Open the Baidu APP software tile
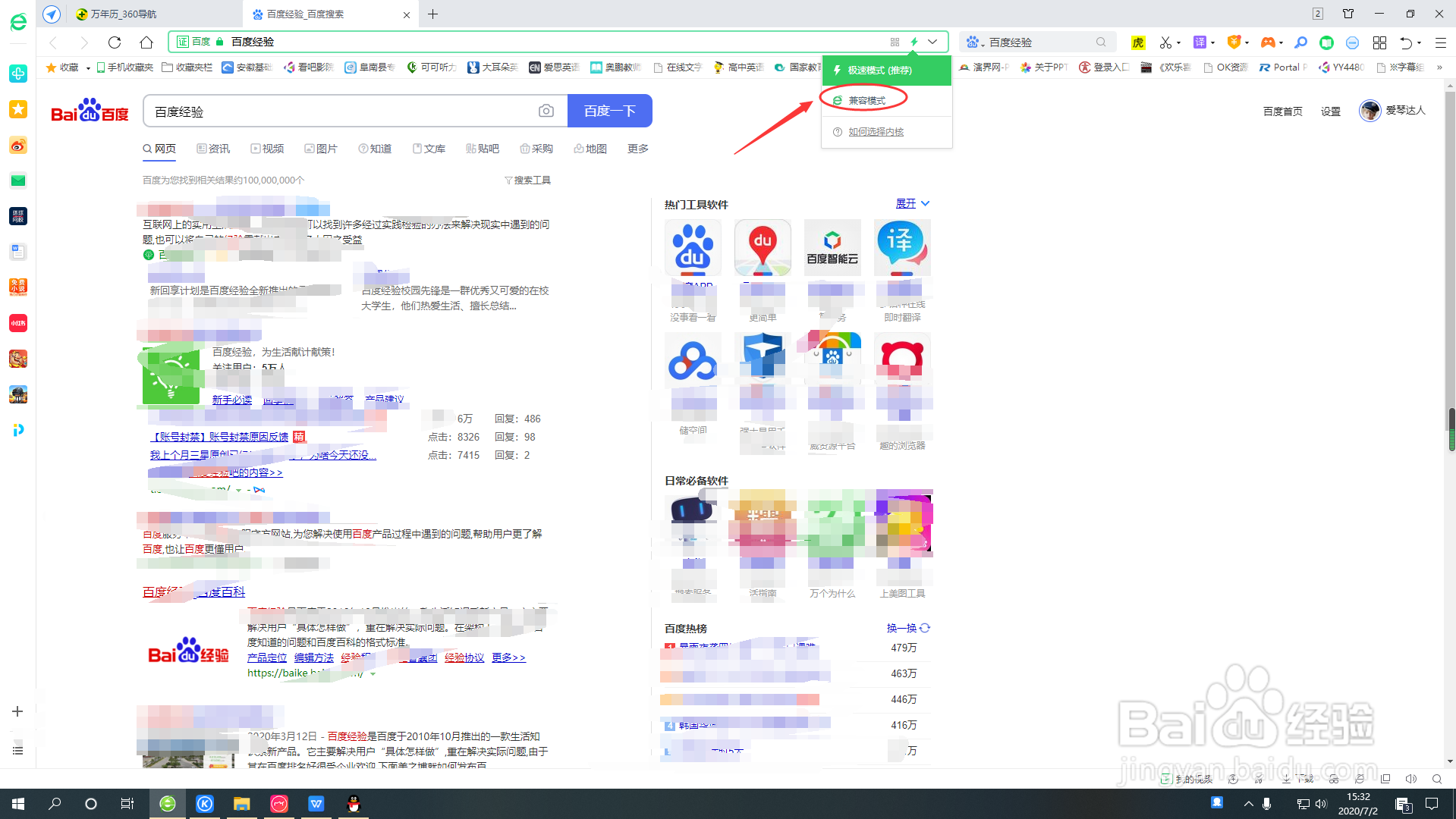 pyautogui.click(x=693, y=248)
